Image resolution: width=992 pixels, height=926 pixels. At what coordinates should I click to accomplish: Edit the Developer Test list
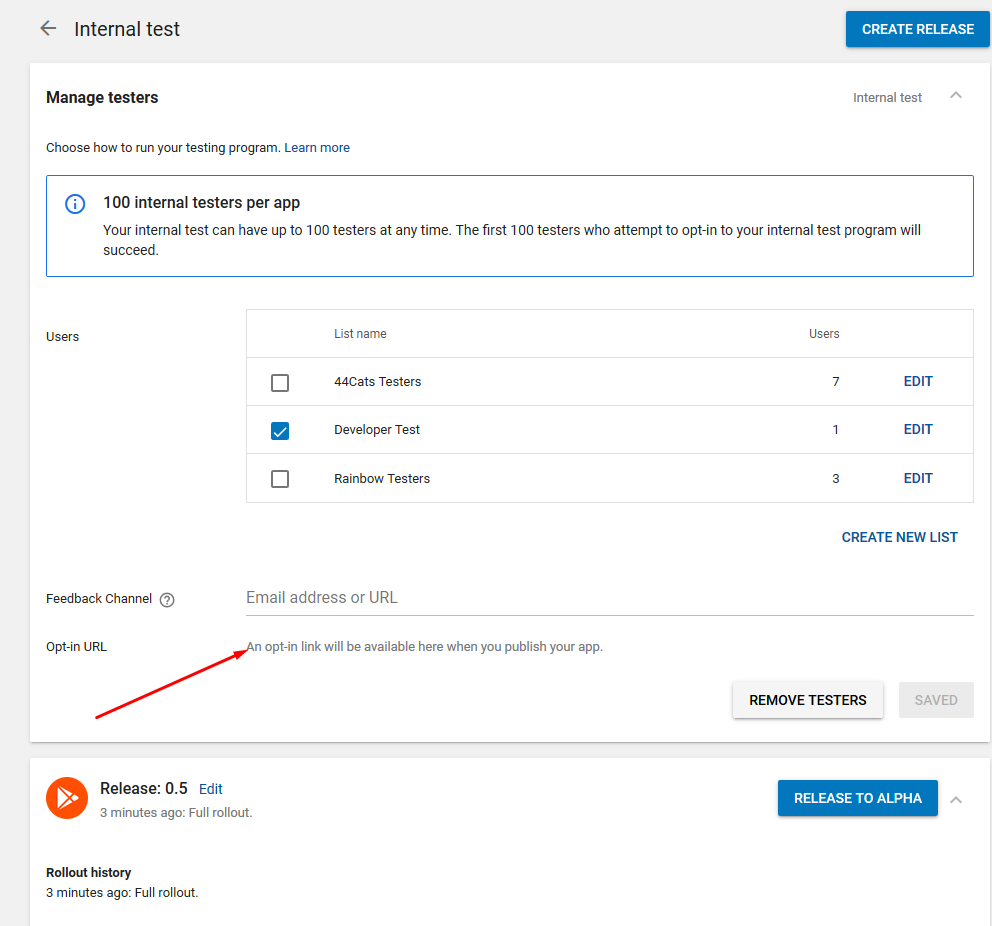(x=917, y=429)
